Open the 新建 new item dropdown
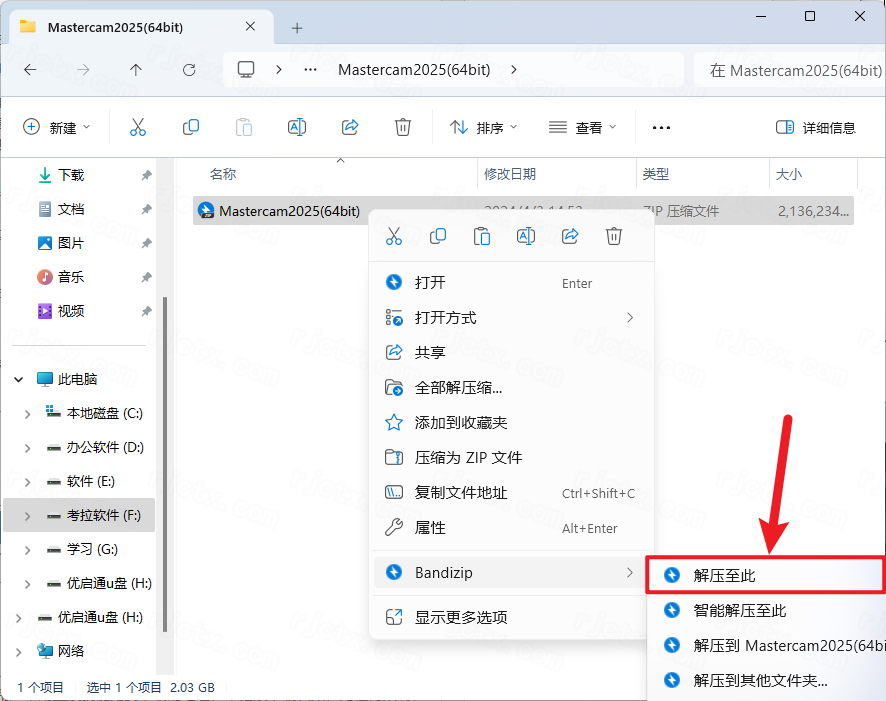 [56, 127]
